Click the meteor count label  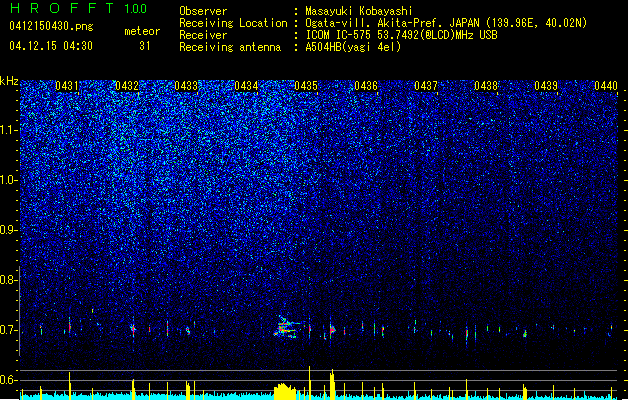(x=142, y=31)
